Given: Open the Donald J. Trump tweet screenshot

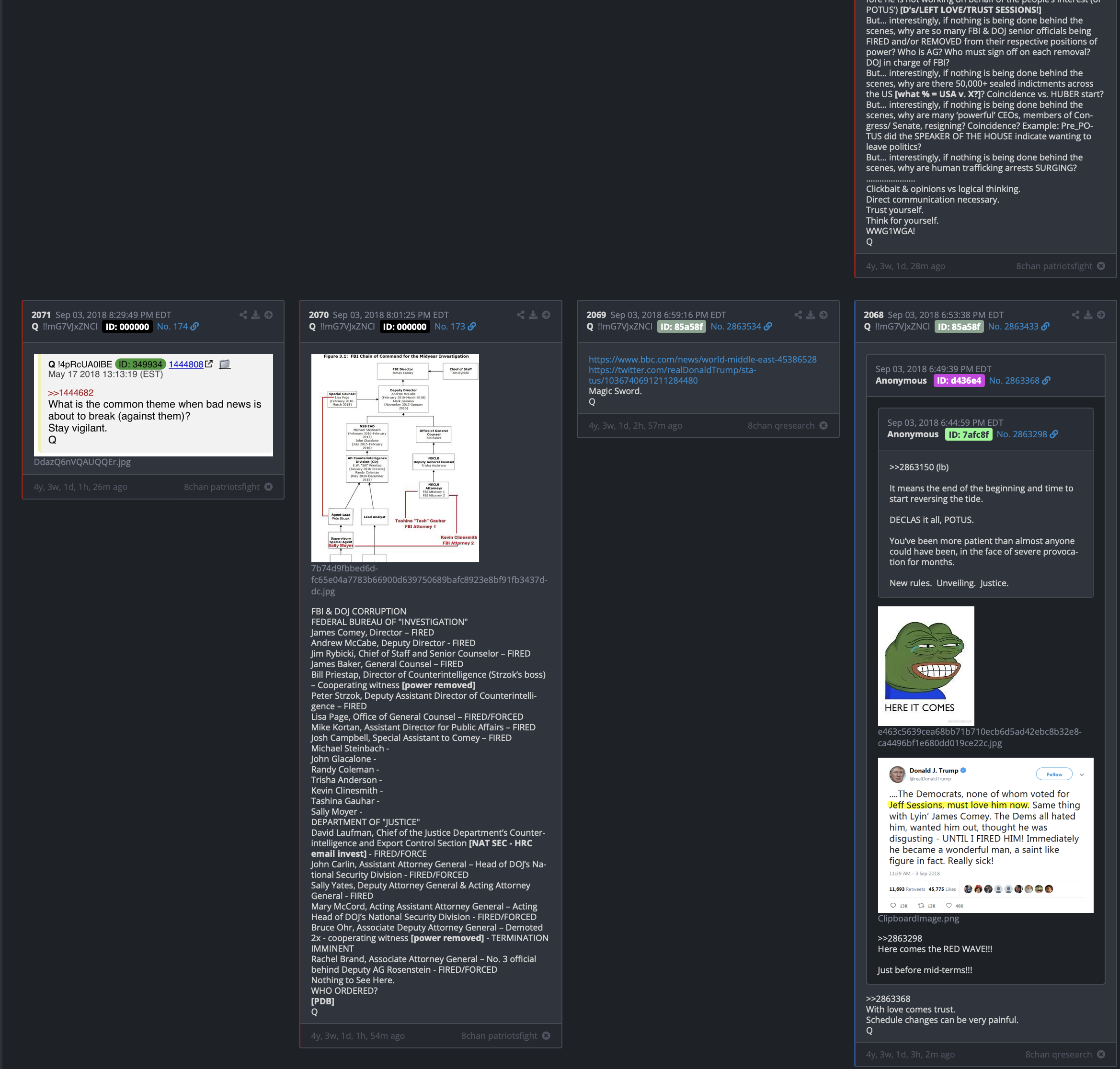Looking at the screenshot, I should click(x=985, y=835).
